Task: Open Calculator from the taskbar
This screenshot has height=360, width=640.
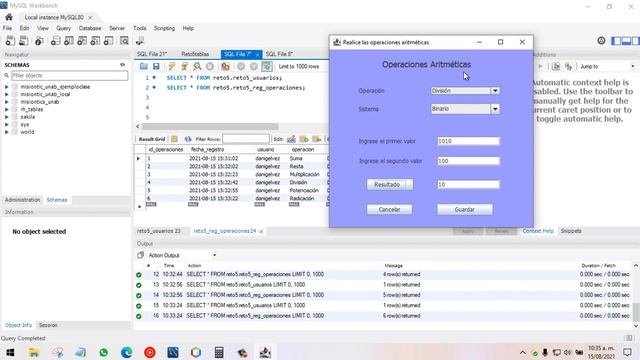Action: click(x=219, y=352)
